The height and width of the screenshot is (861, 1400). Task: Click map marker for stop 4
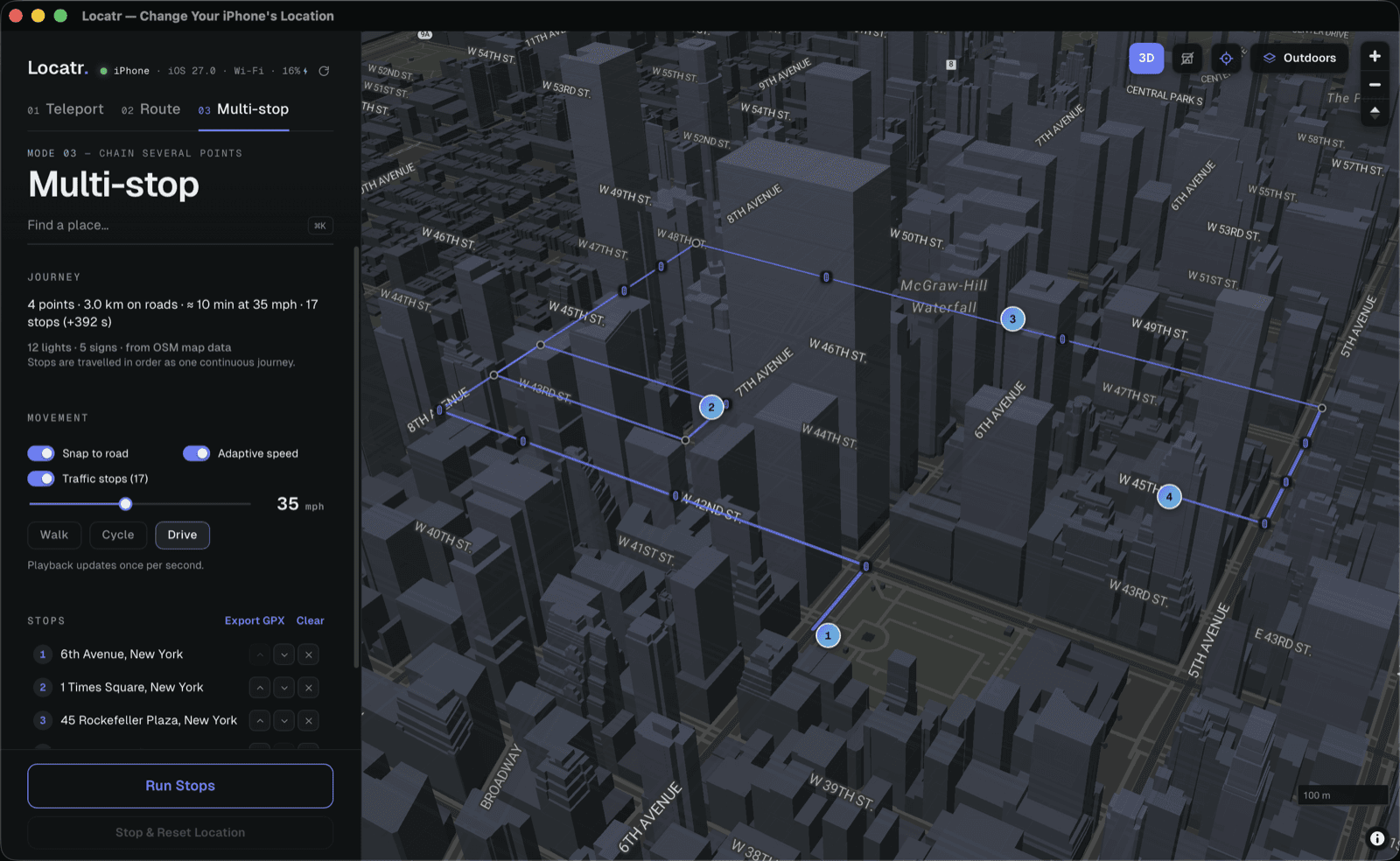1169,497
